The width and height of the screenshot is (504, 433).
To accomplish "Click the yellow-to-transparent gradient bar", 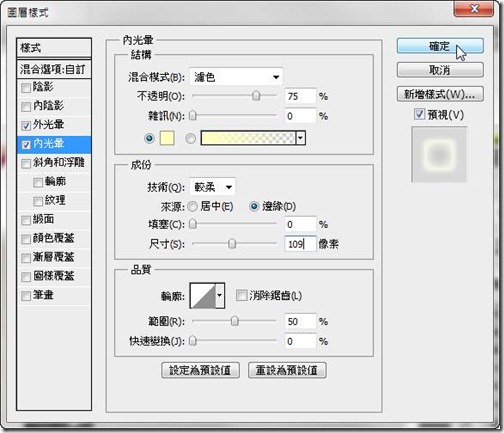I will coord(248,138).
